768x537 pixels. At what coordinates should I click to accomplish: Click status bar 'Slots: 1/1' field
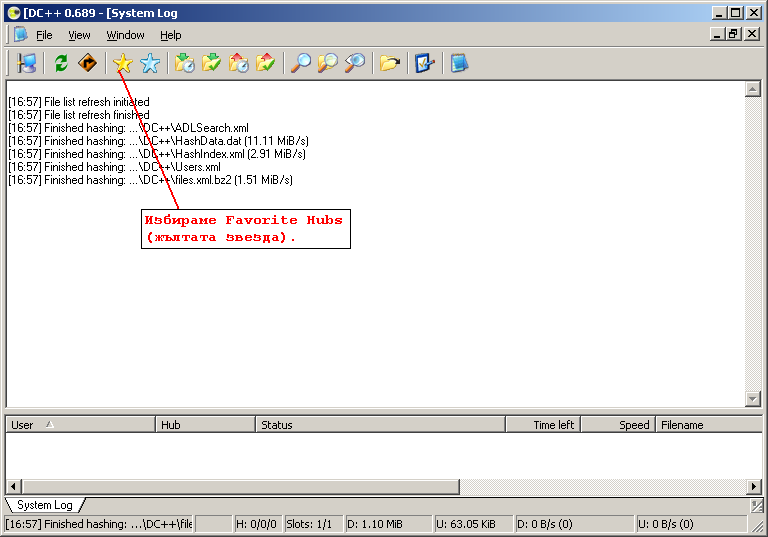pos(312,524)
